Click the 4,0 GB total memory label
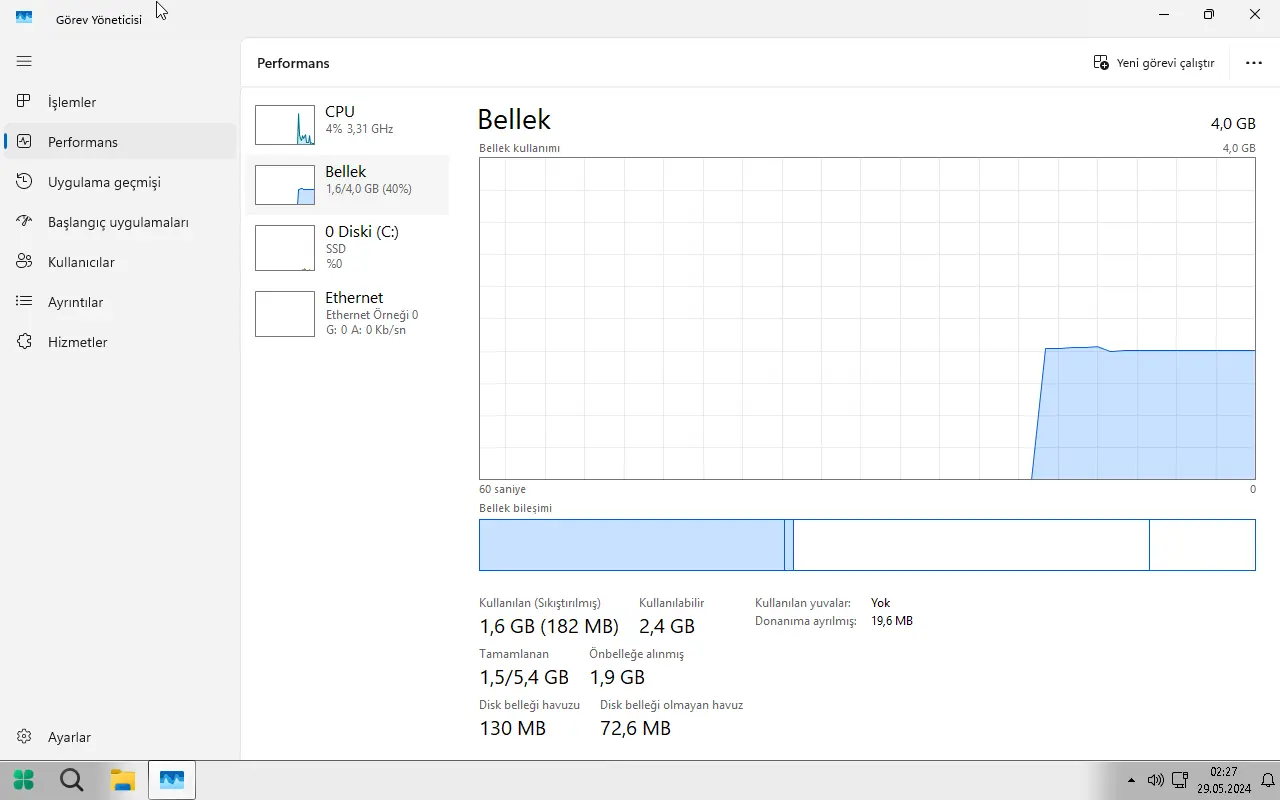Image resolution: width=1280 pixels, height=800 pixels. click(1233, 123)
